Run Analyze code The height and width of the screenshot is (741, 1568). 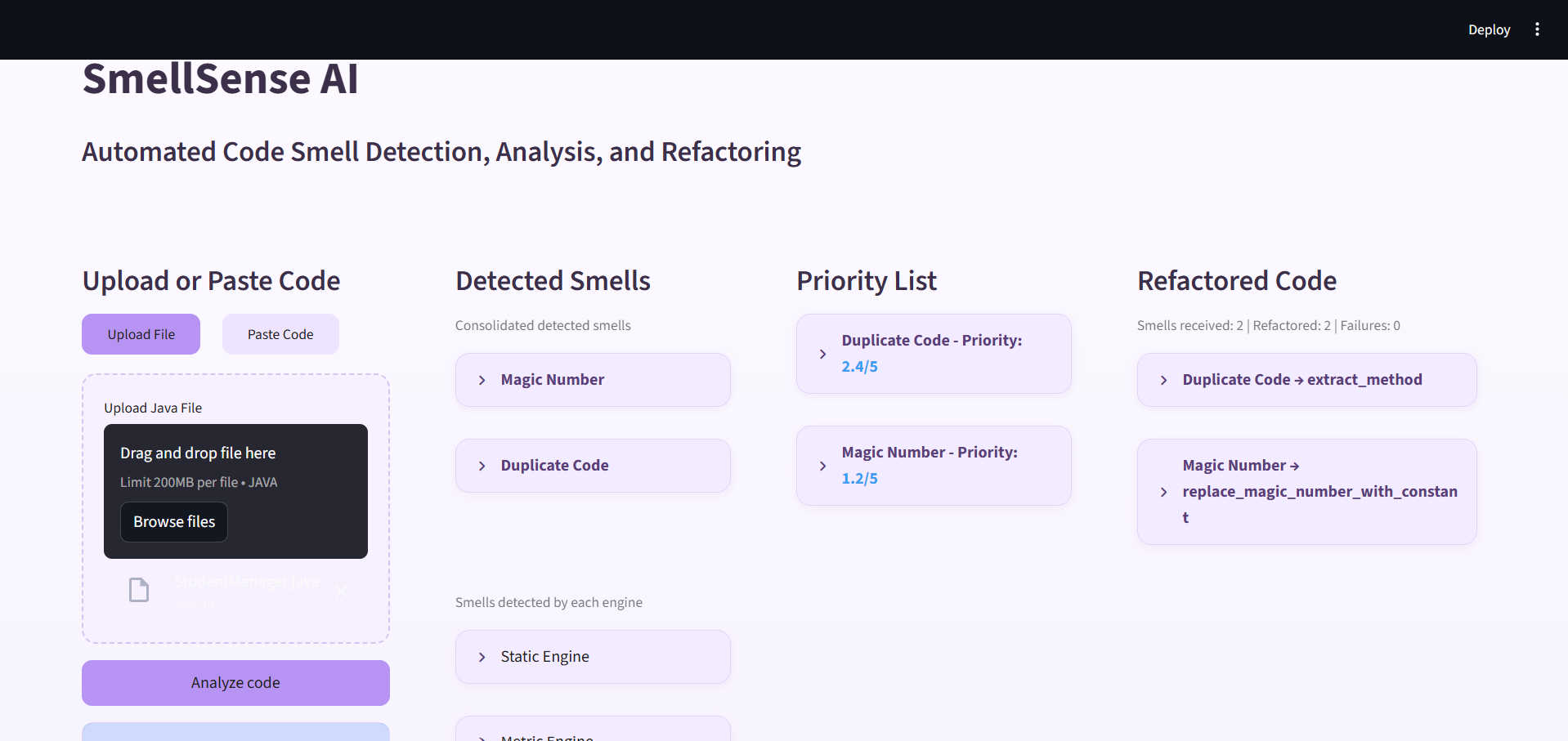235,682
